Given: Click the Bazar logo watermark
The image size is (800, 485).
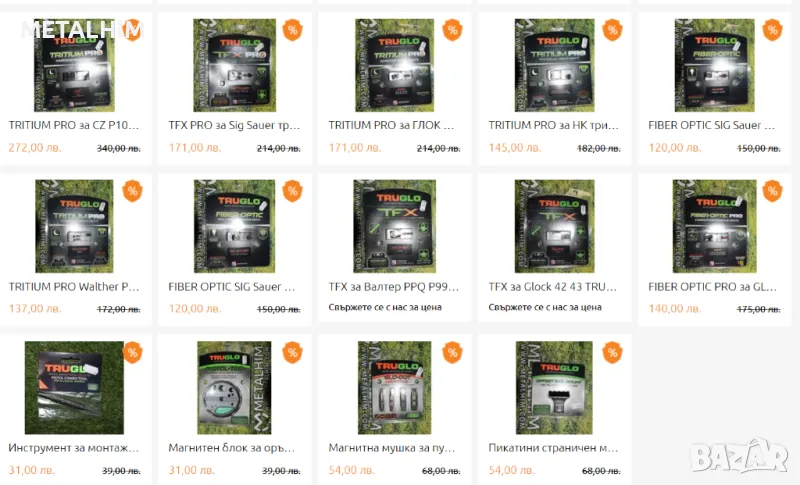Looking at the screenshot, I should point(739,455).
